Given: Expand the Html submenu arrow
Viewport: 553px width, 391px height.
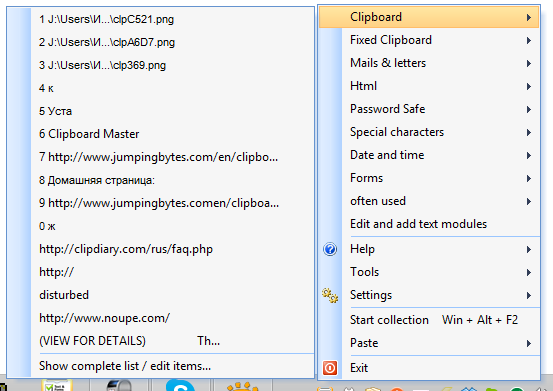Looking at the screenshot, I should (528, 86).
